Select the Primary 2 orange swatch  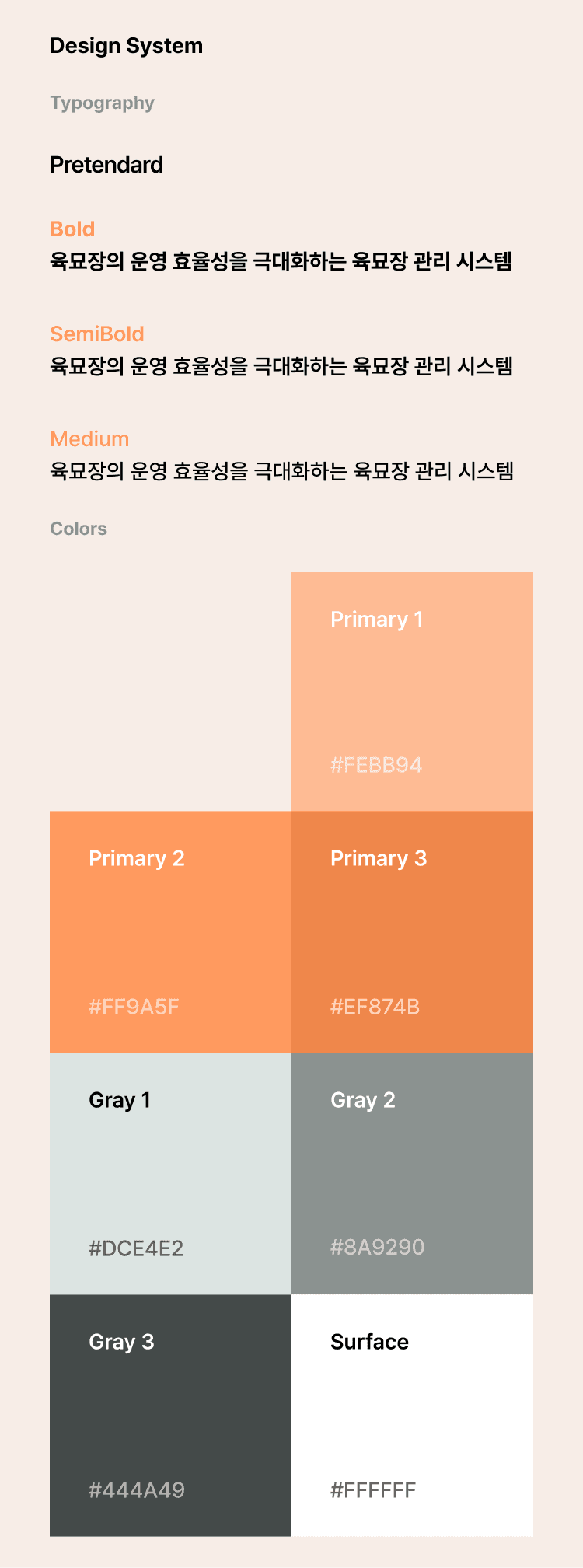pos(170,932)
